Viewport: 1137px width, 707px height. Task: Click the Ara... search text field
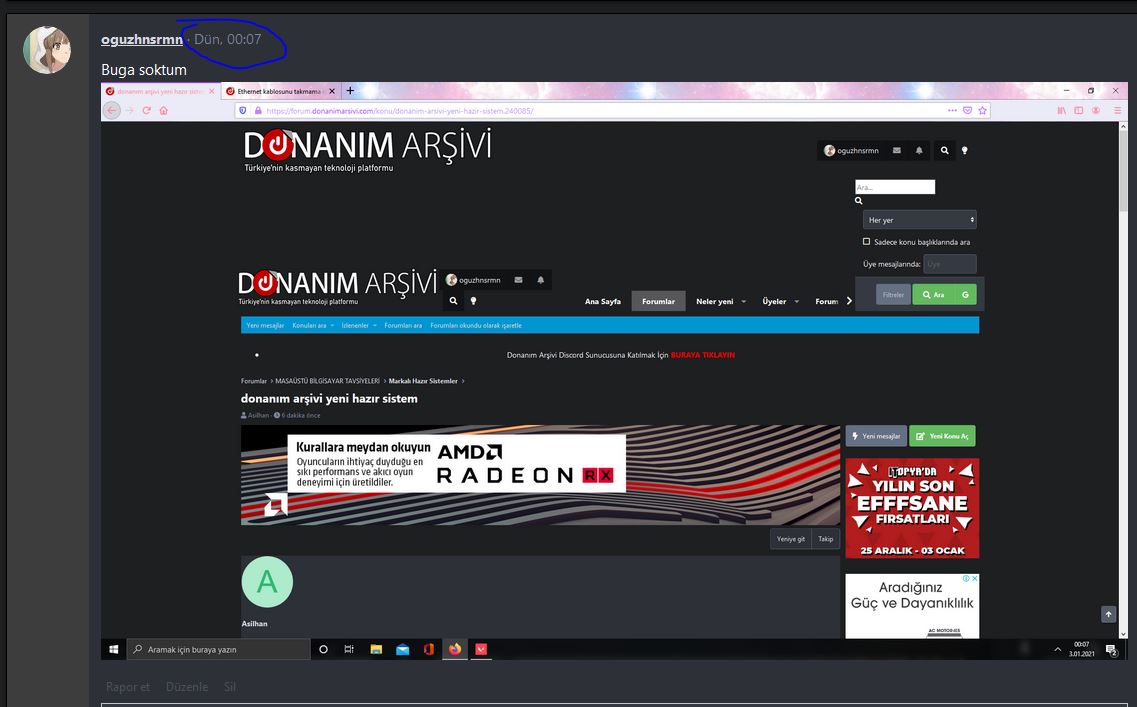pos(895,187)
